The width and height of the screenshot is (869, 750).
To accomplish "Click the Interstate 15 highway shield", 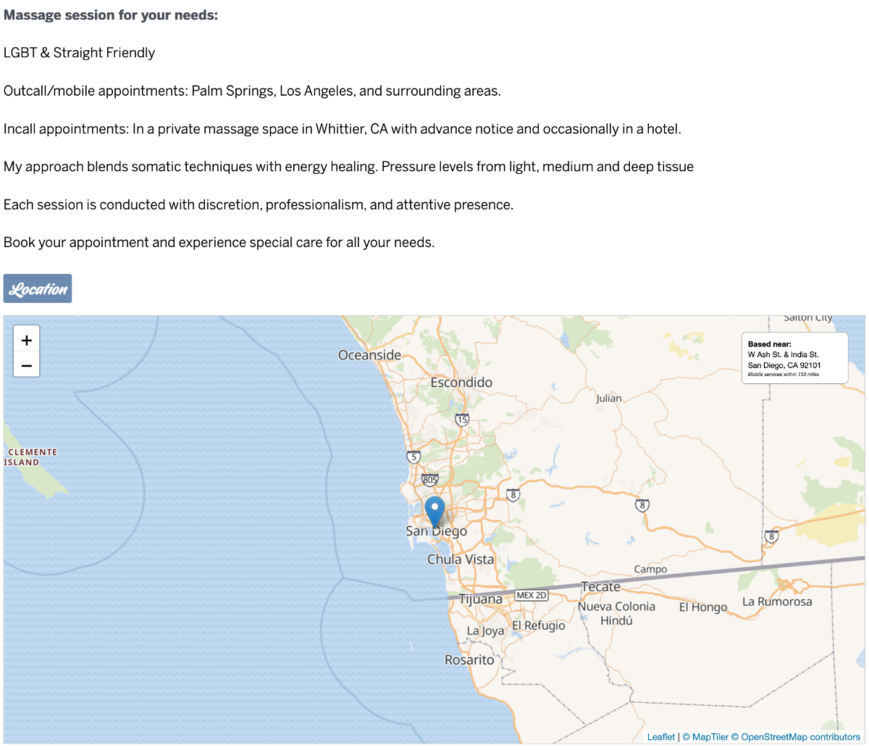I will click(x=461, y=420).
